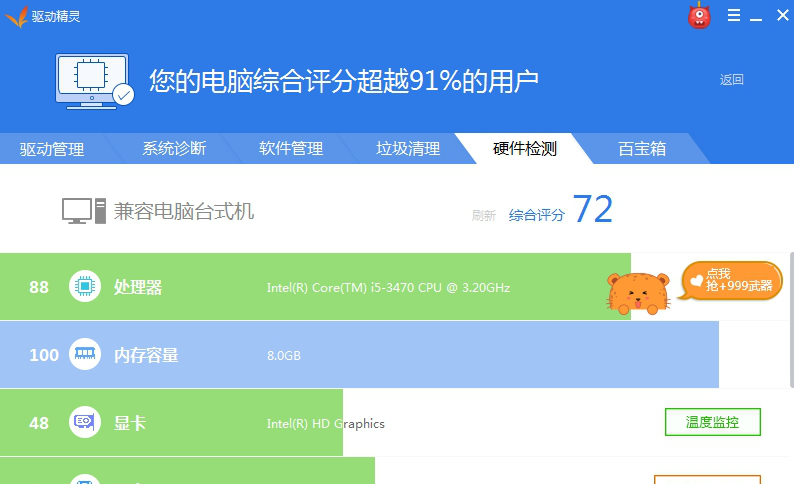Click the 处理器 CPU icon
This screenshot has width=794, height=503.
click(85, 286)
